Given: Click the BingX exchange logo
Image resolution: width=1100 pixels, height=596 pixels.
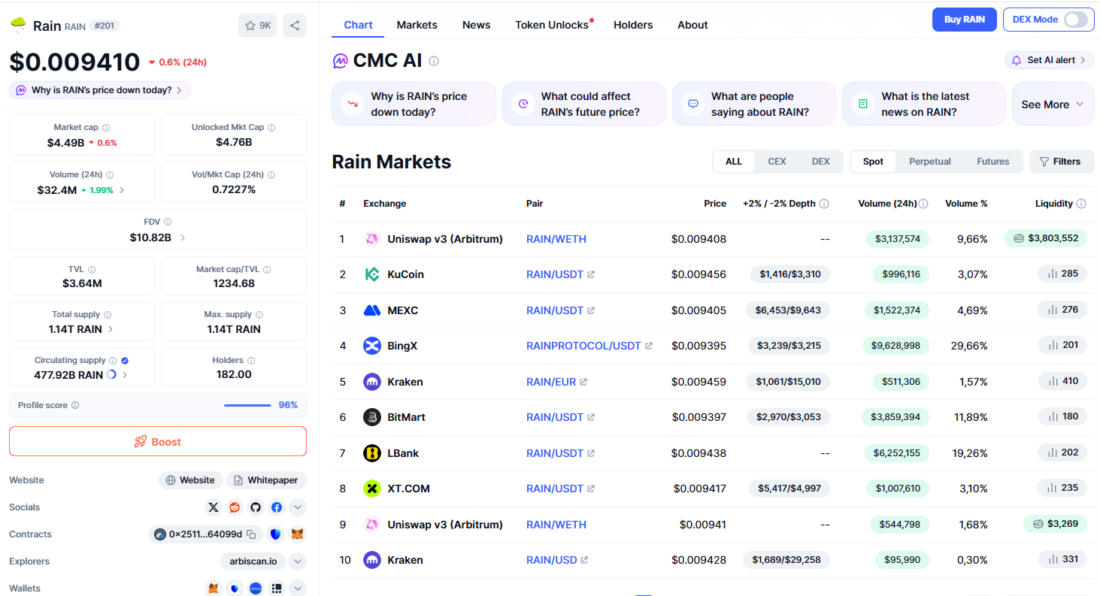Looking at the screenshot, I should (x=372, y=346).
